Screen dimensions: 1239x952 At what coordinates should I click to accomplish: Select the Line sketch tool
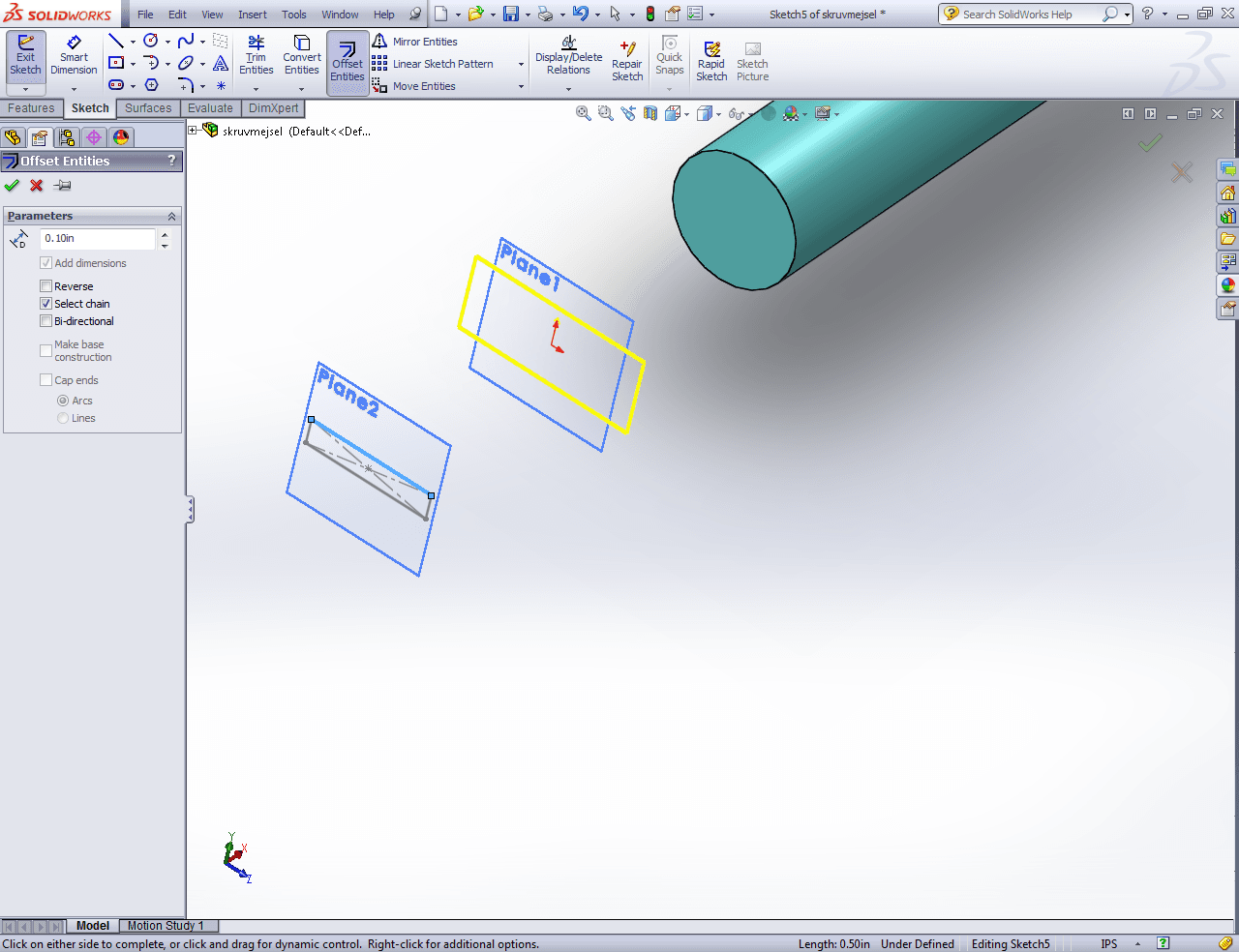pos(116,41)
